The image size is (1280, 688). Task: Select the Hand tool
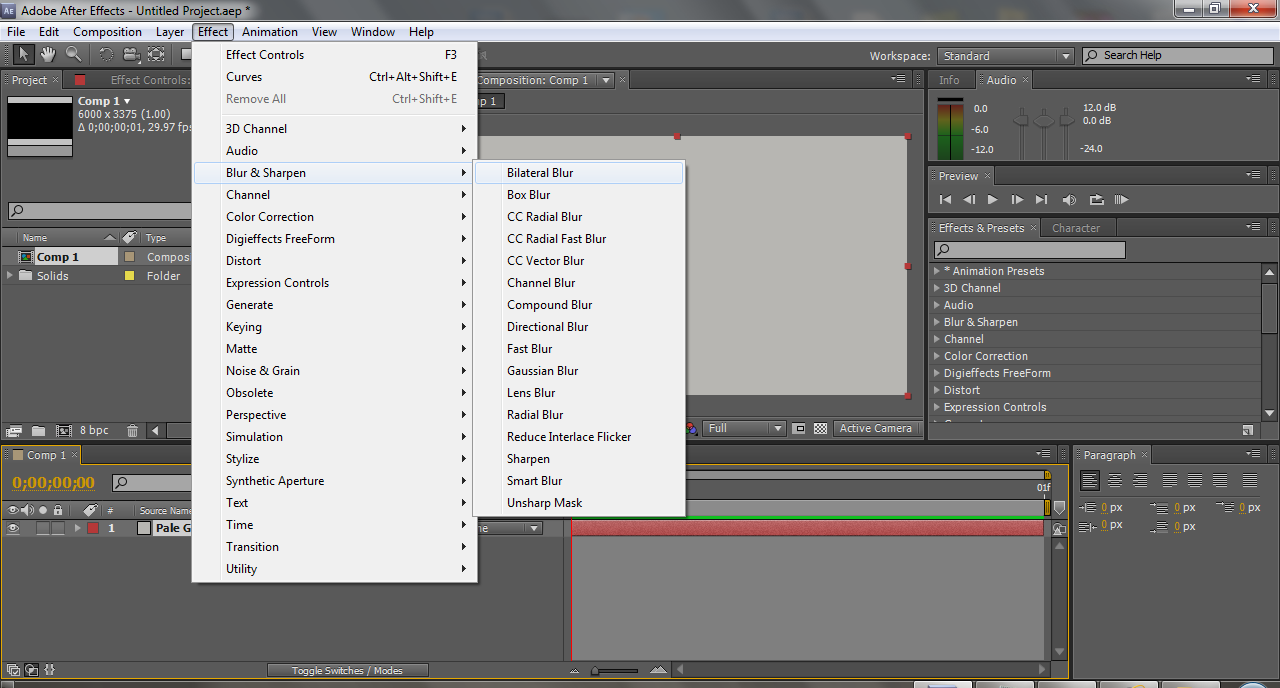pyautogui.click(x=48, y=55)
